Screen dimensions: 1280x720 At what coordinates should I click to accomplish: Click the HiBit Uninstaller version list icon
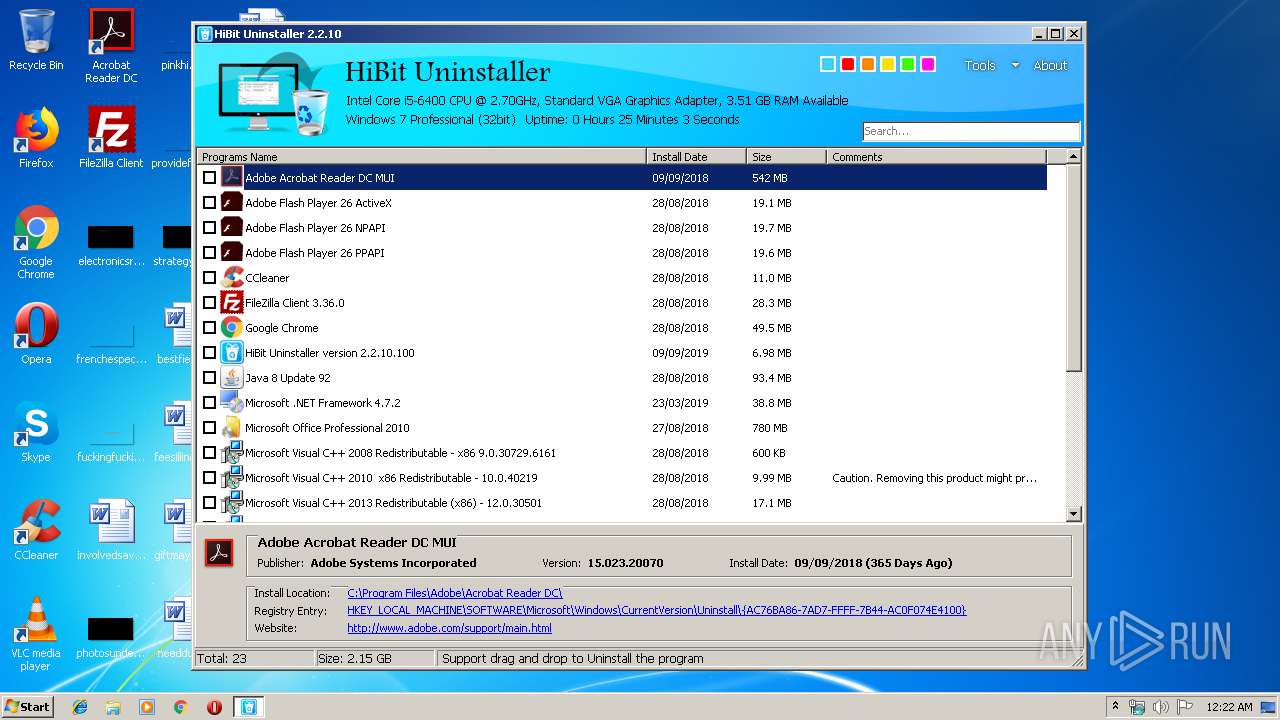coord(232,352)
